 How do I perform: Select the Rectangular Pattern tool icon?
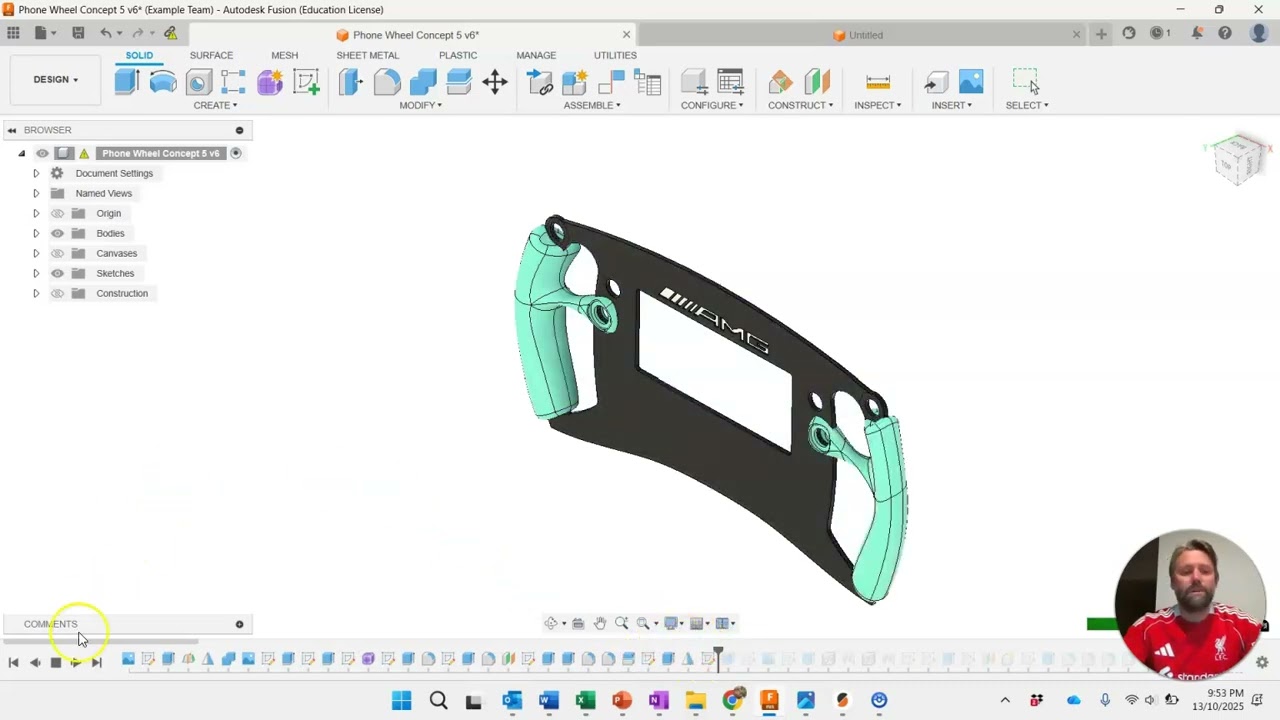coord(234,82)
